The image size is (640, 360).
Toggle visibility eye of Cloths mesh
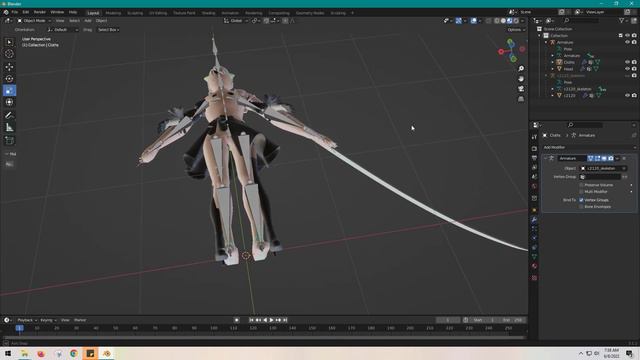(627, 62)
